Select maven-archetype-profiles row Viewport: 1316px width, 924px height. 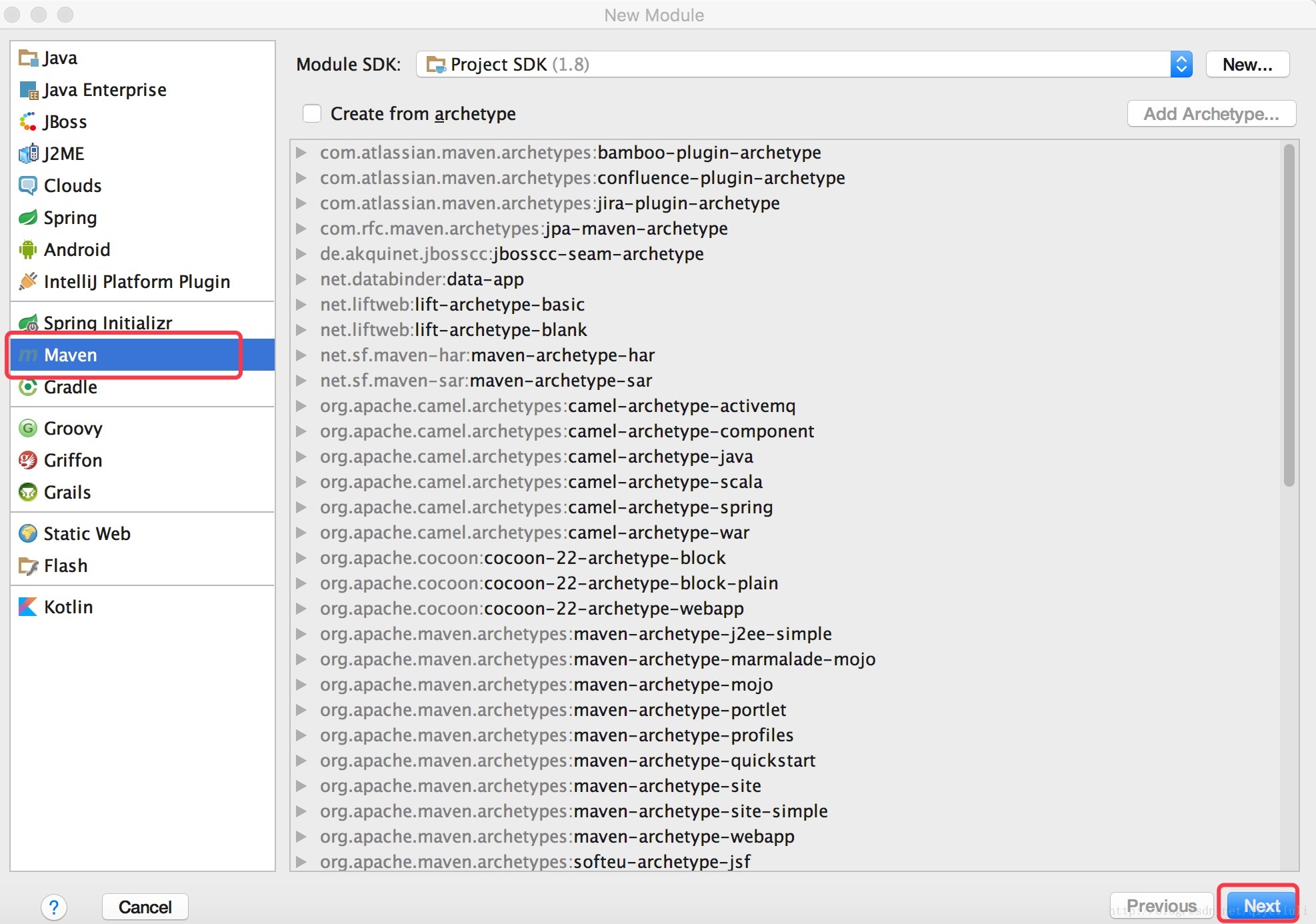click(x=787, y=735)
